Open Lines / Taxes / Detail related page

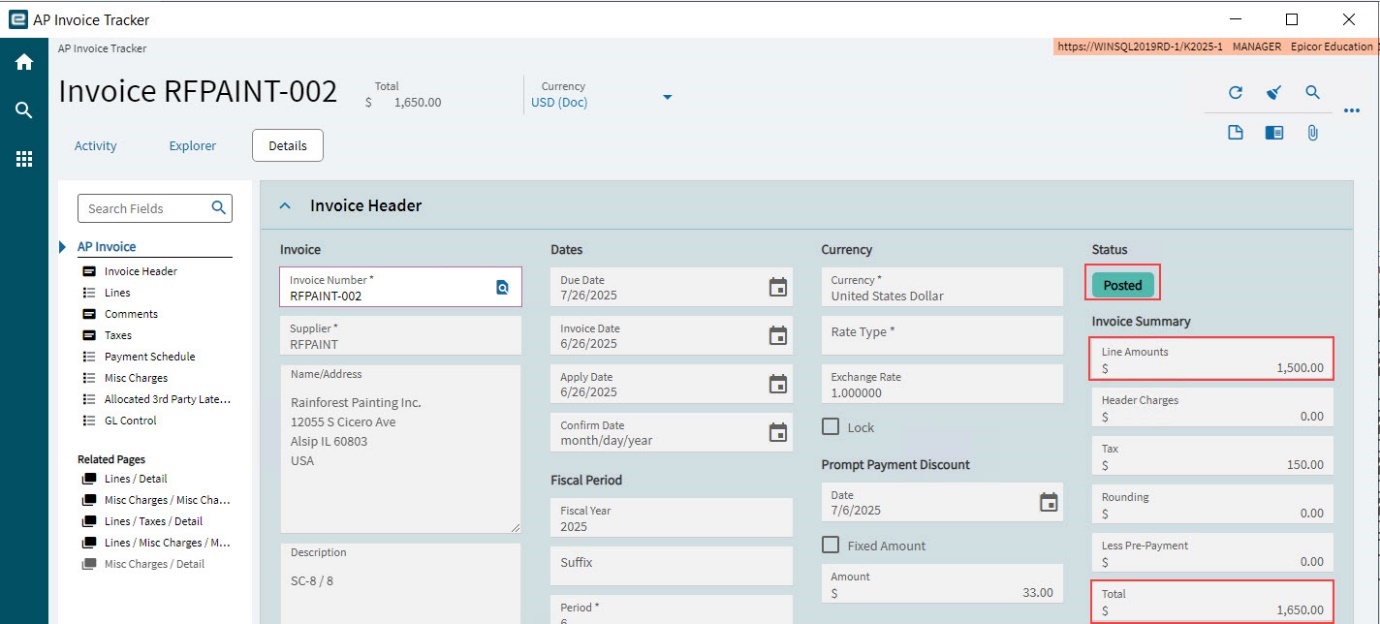[x=153, y=521]
